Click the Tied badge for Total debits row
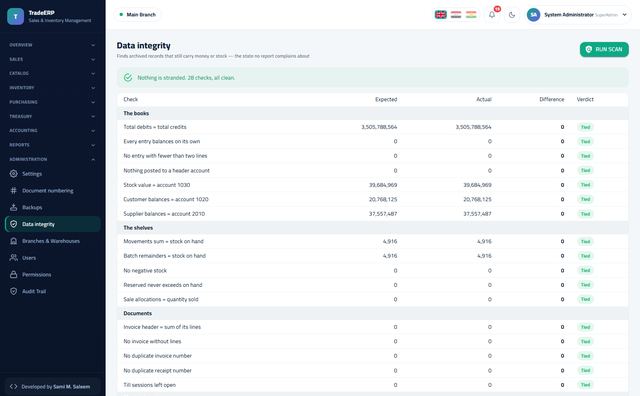Image resolution: width=640 pixels, height=396 pixels. (585, 127)
